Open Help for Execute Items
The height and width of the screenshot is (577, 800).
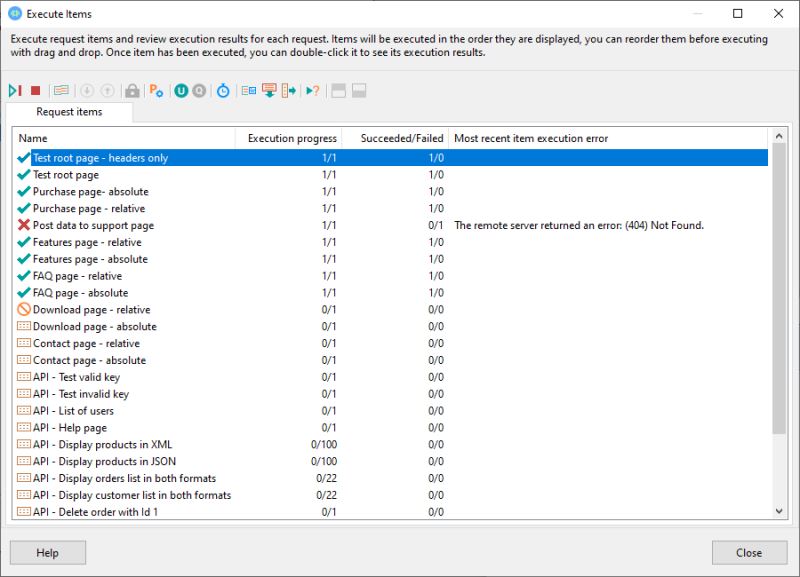(47, 553)
